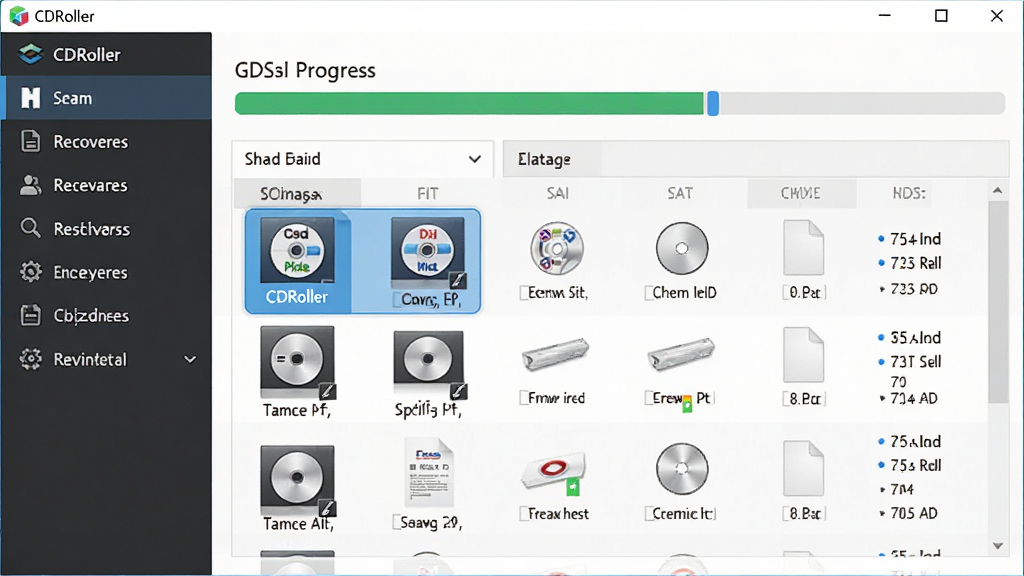Select the SAT column header
This screenshot has width=1024, height=576.
(x=680, y=193)
